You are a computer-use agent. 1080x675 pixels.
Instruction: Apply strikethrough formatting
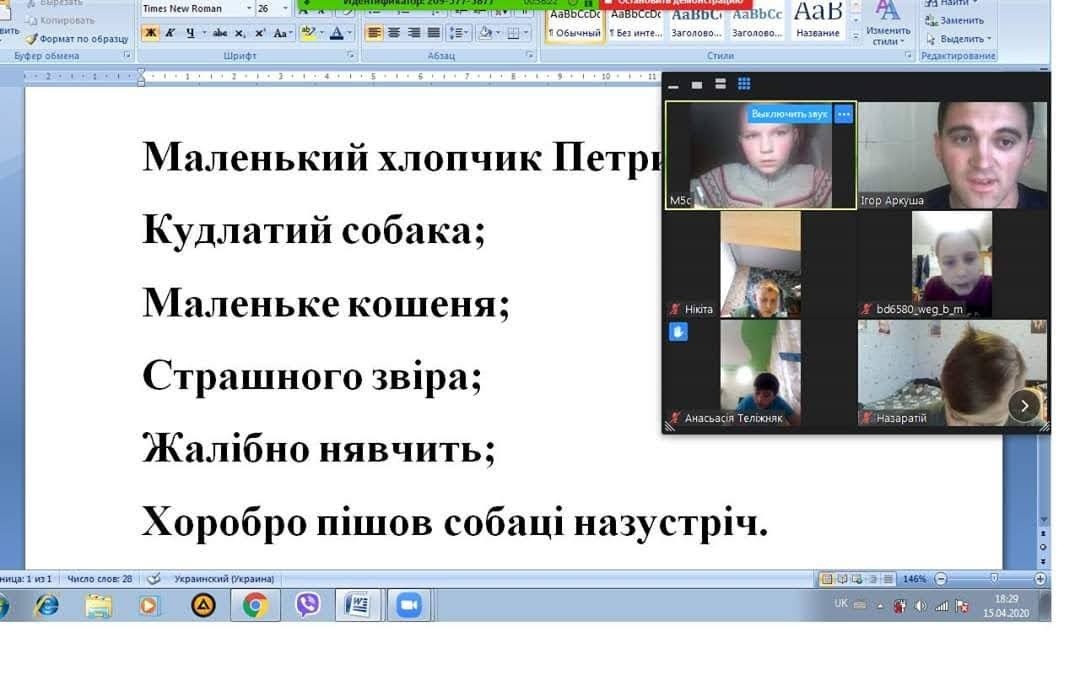point(220,33)
